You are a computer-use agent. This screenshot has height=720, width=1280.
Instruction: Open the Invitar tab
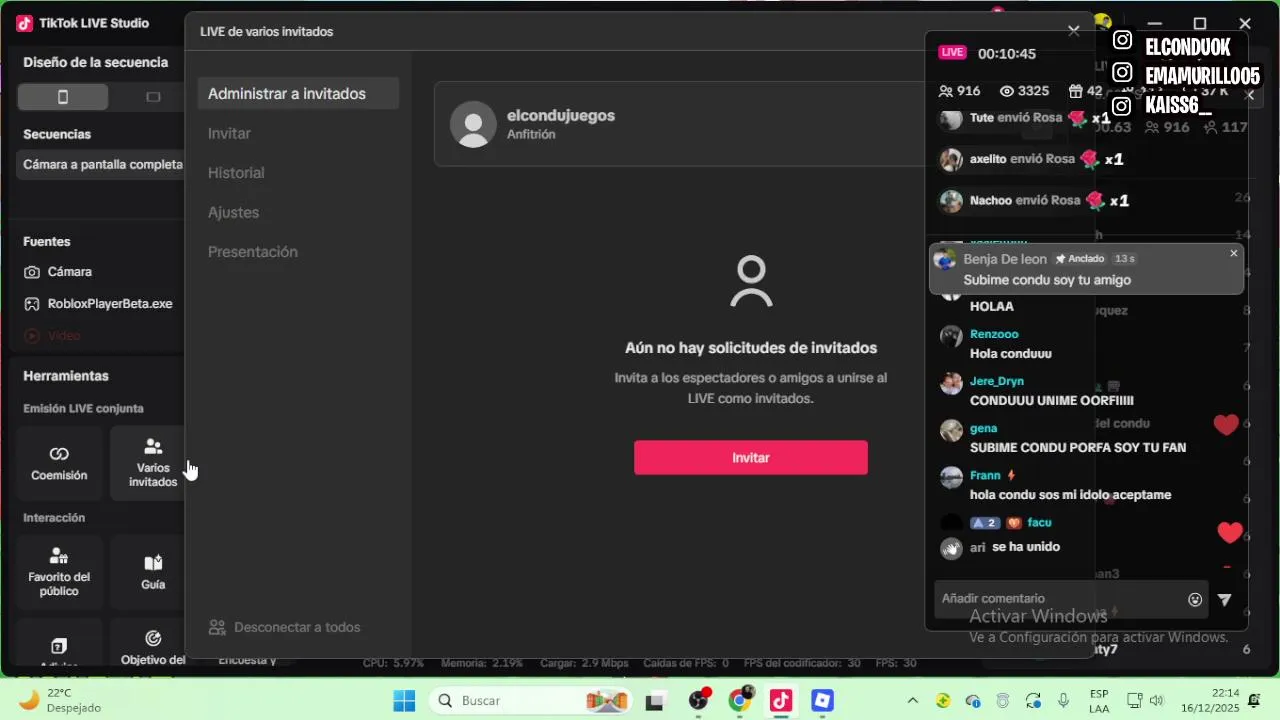tap(229, 133)
